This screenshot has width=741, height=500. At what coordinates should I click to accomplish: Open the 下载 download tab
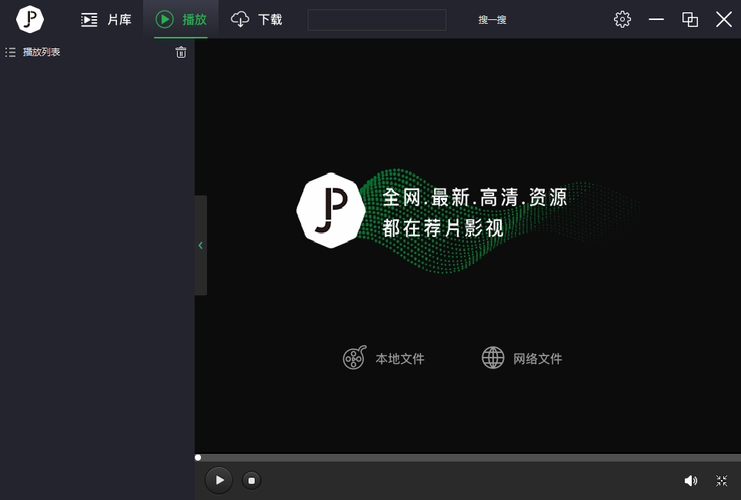click(256, 19)
